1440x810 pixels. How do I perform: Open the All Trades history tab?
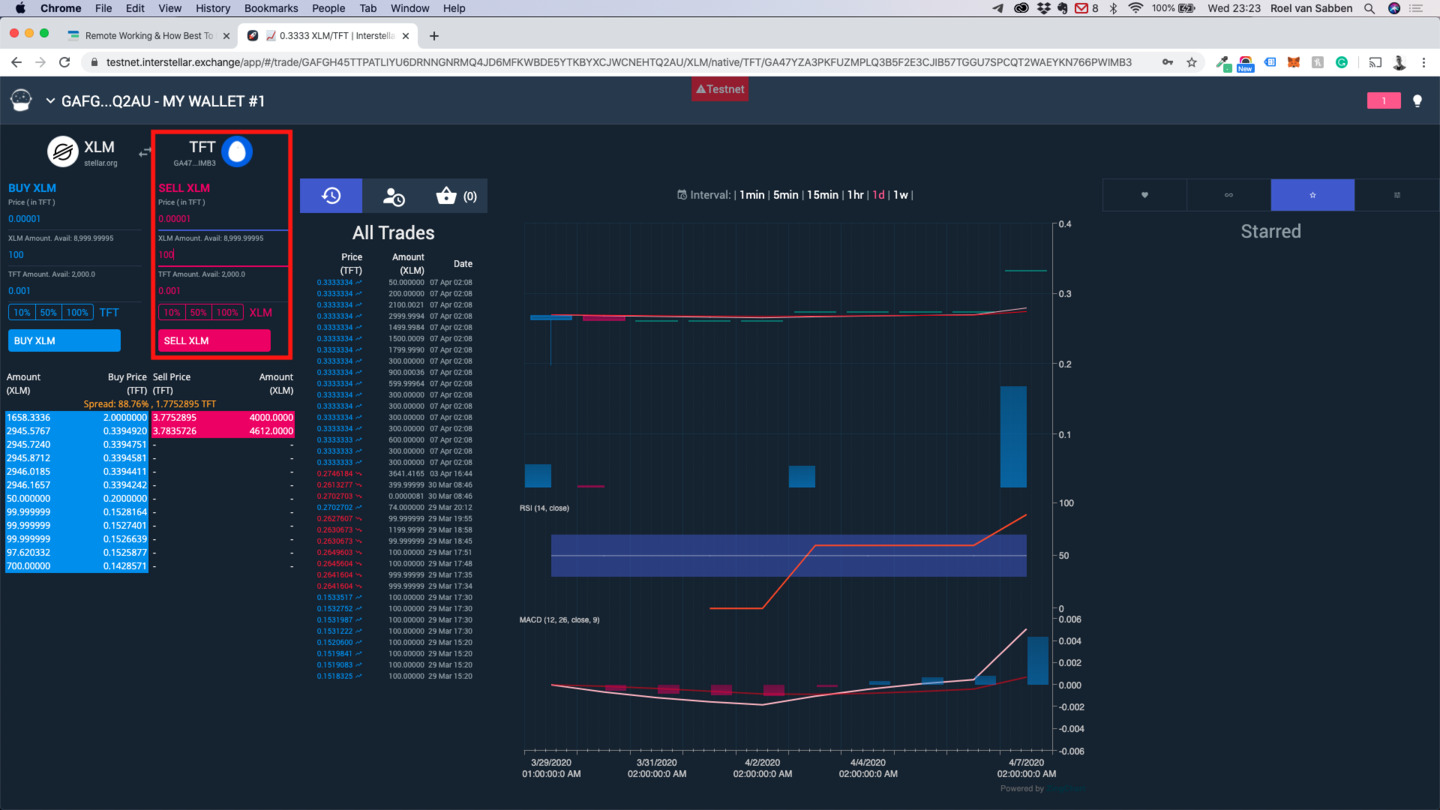(331, 196)
